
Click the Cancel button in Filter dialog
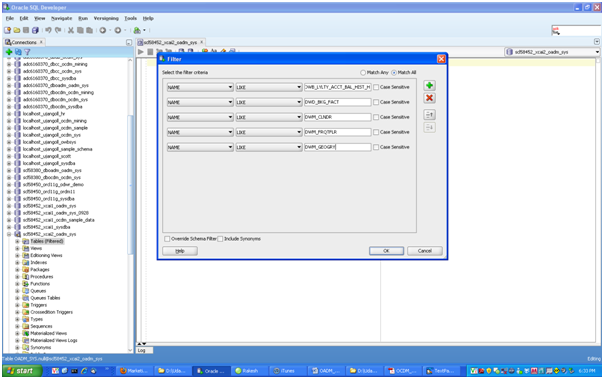425,251
